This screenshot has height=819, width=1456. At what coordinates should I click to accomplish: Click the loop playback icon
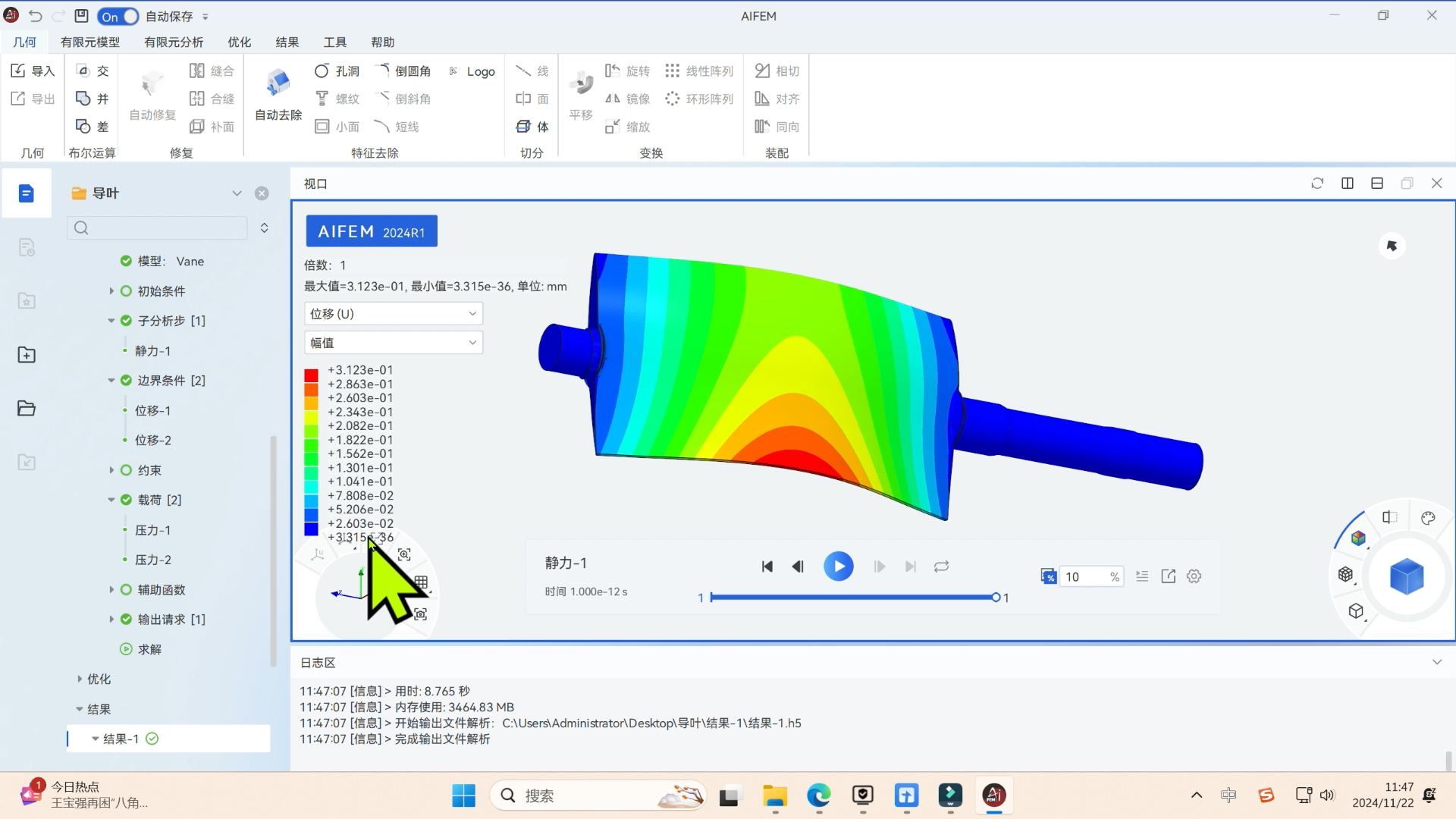coord(941,566)
